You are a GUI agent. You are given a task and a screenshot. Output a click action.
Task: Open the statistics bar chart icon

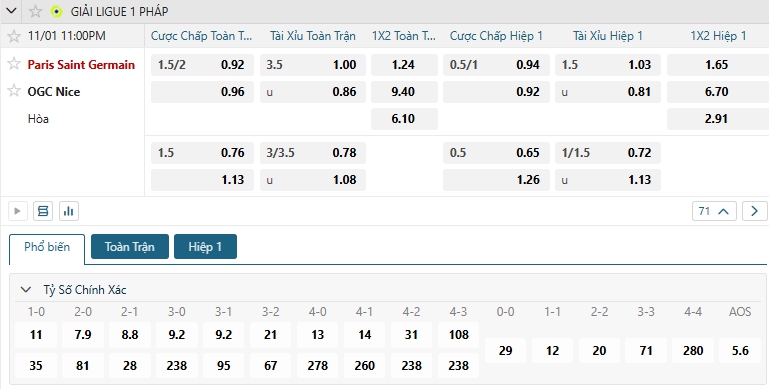(69, 211)
